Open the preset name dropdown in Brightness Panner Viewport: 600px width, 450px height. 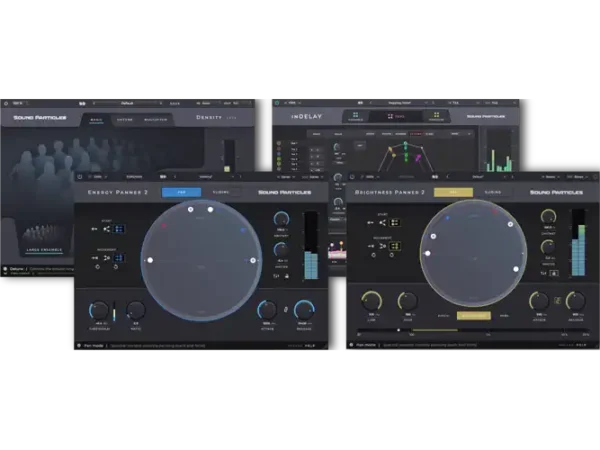click(478, 177)
